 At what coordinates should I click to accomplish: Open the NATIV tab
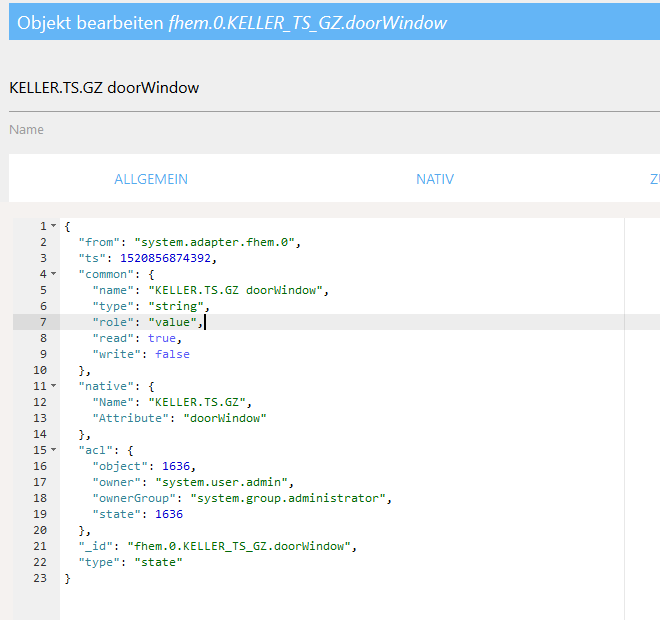tap(435, 179)
